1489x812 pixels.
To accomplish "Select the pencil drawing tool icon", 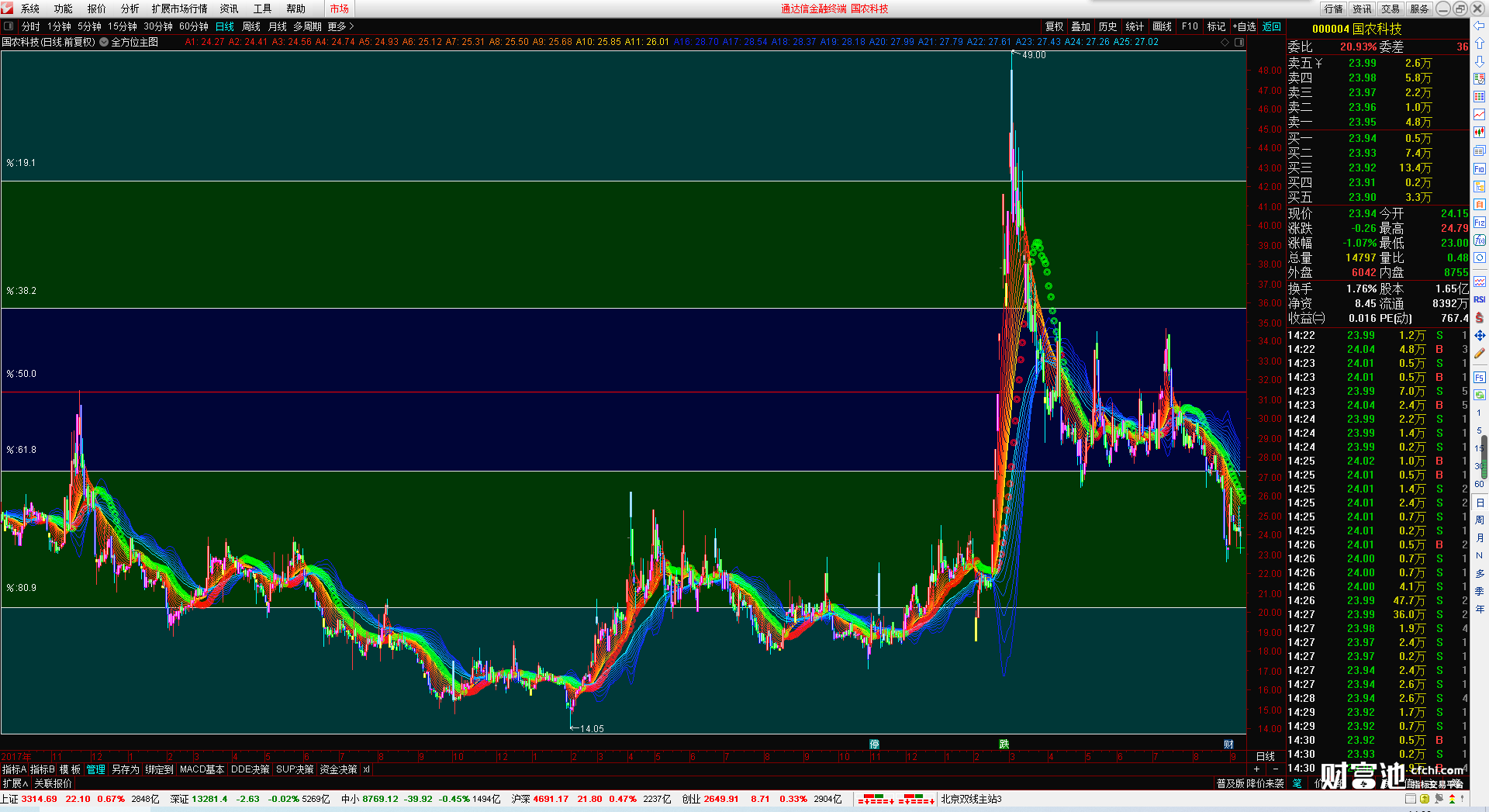I will [1480, 353].
